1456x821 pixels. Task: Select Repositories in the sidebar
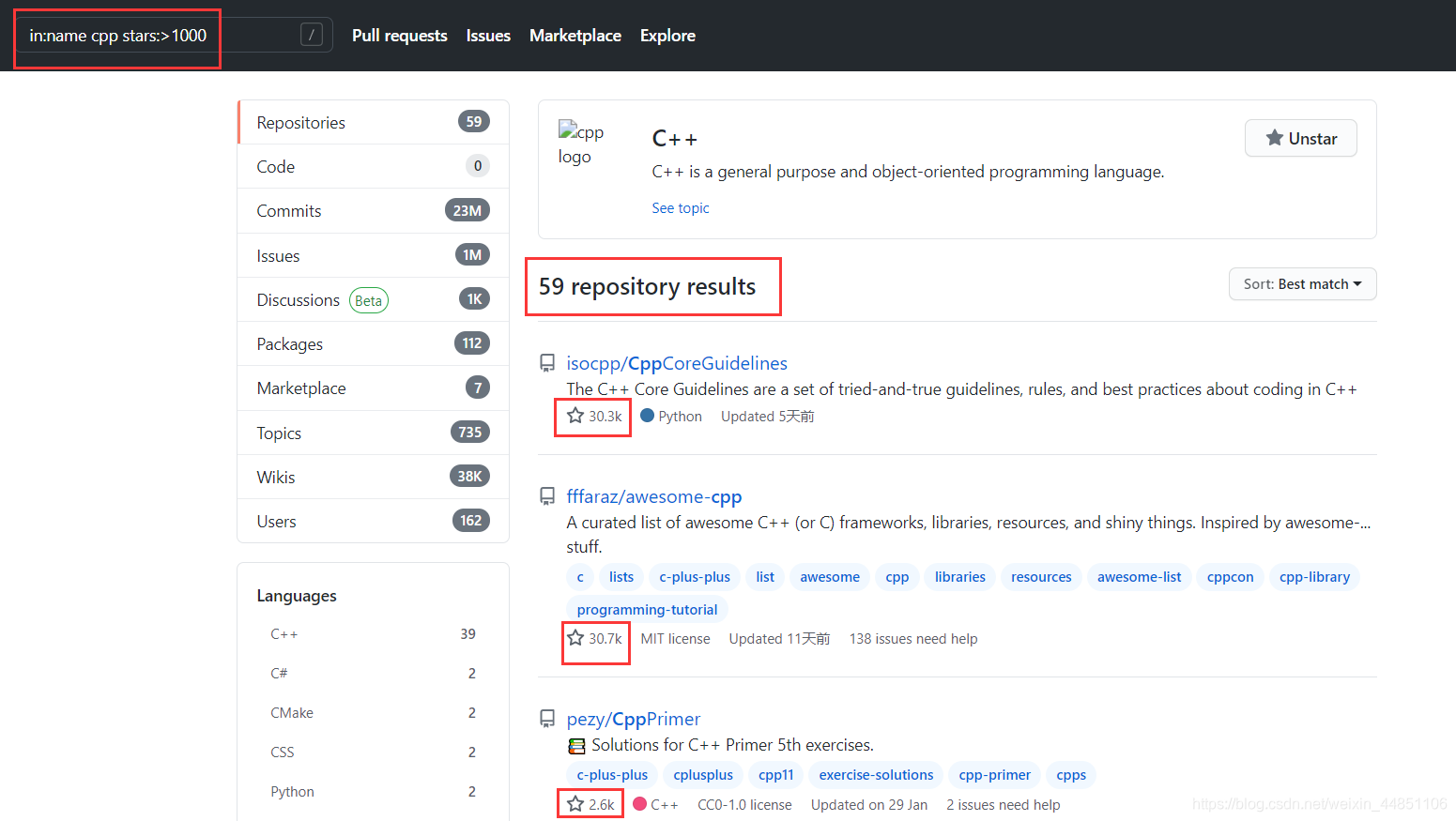pyautogui.click(x=374, y=122)
